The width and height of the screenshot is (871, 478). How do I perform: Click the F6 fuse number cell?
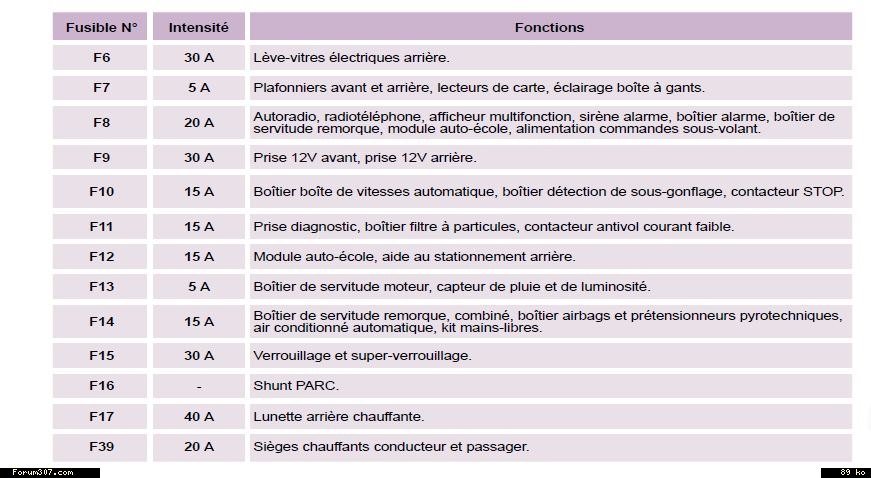coord(101,58)
